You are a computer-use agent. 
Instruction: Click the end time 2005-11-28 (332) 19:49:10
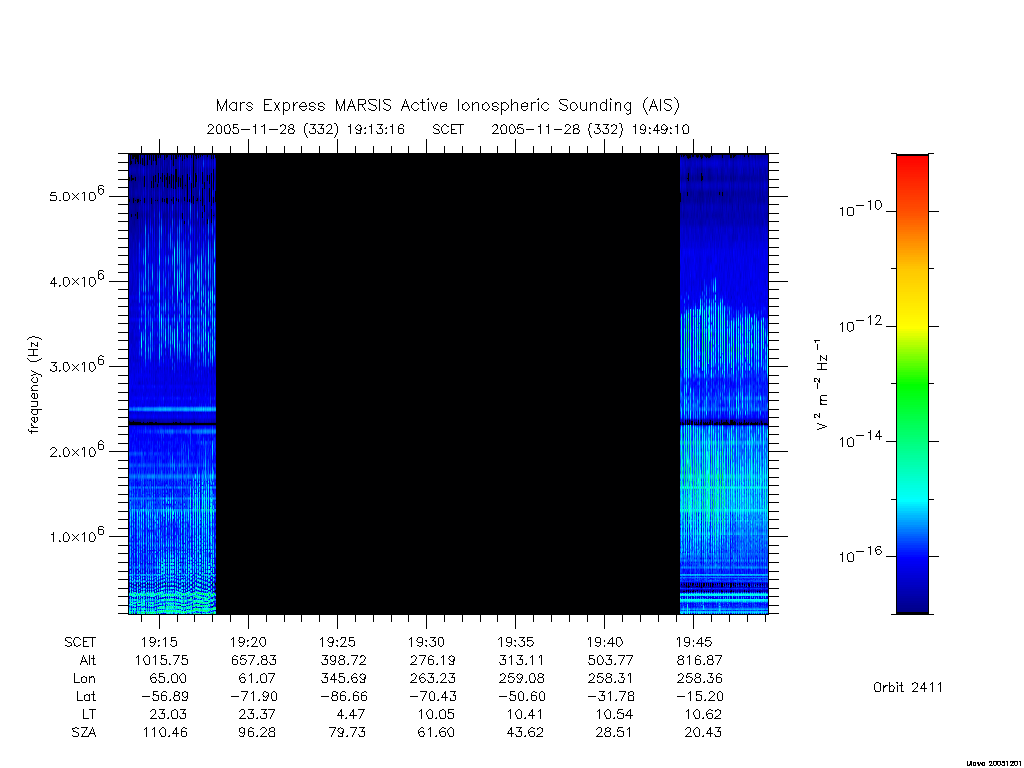[590, 129]
